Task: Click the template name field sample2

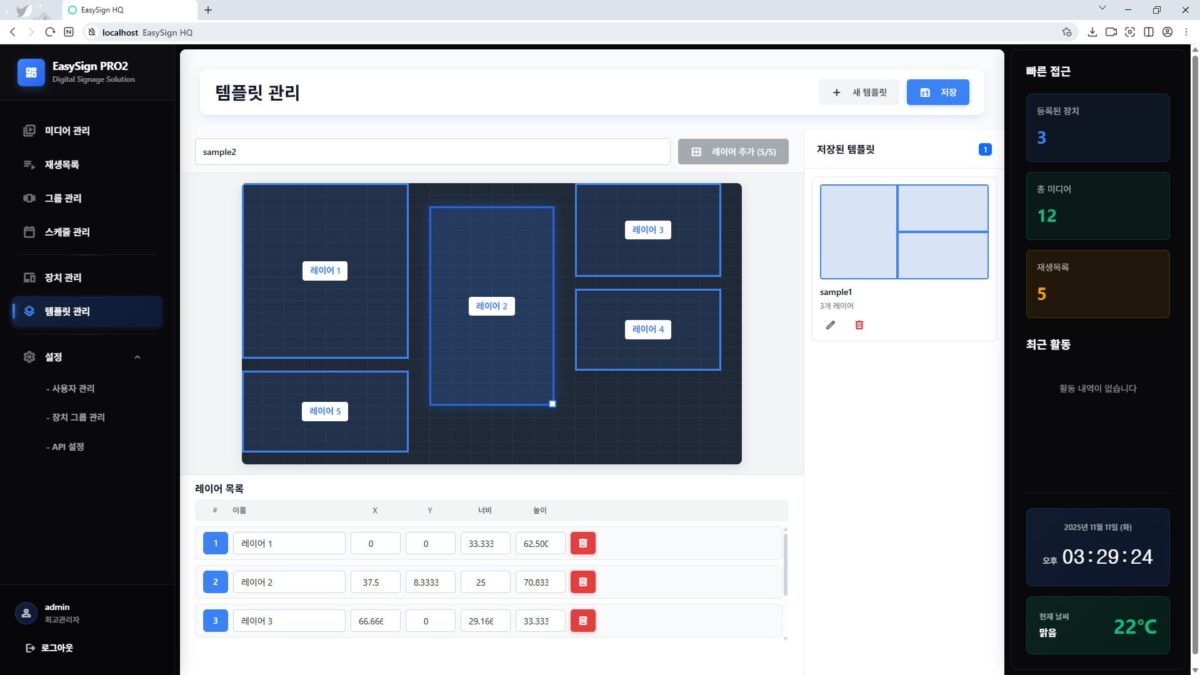Action: pyautogui.click(x=431, y=152)
